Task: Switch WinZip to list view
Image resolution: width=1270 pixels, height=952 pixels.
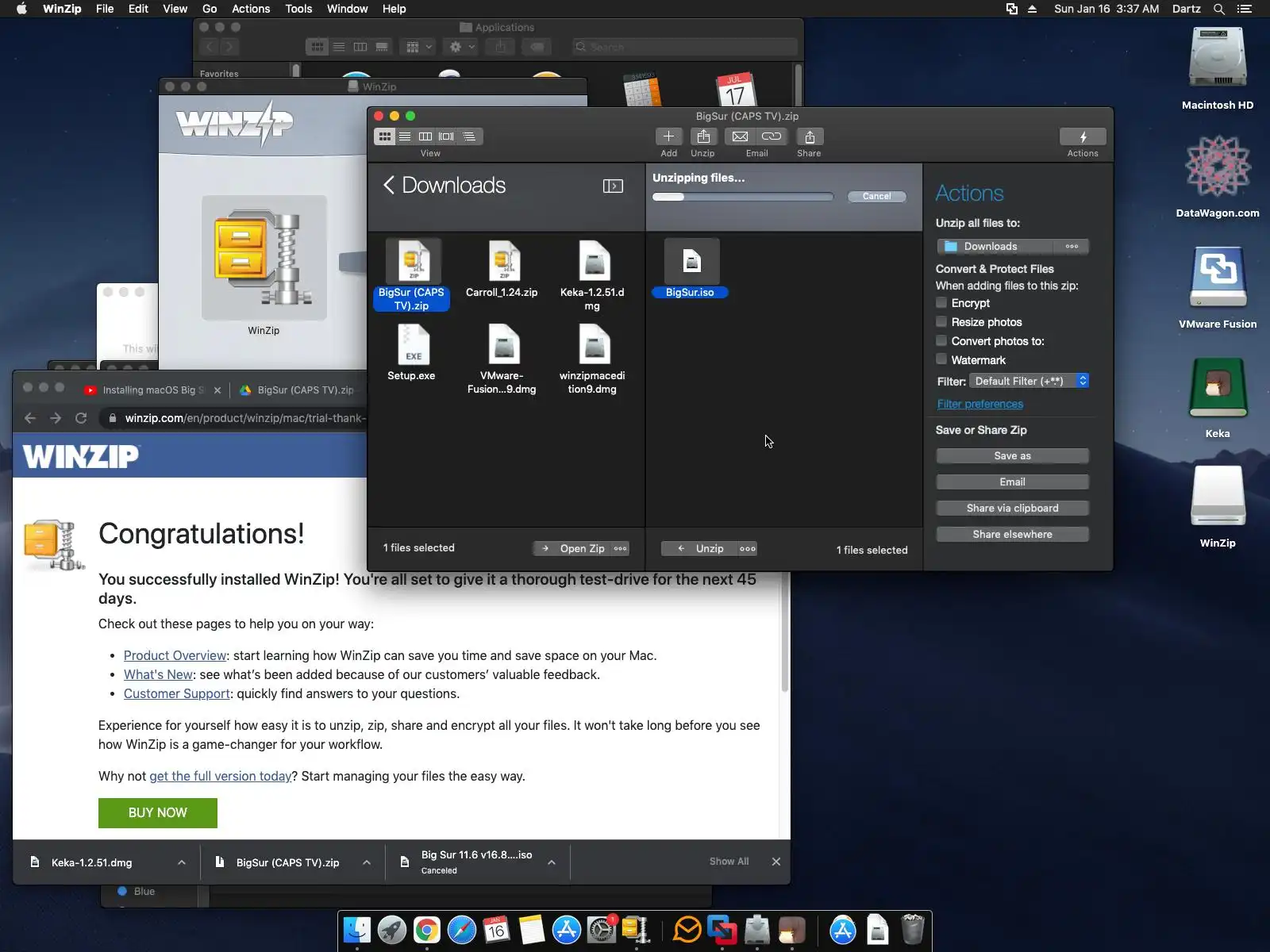Action: pos(405,136)
